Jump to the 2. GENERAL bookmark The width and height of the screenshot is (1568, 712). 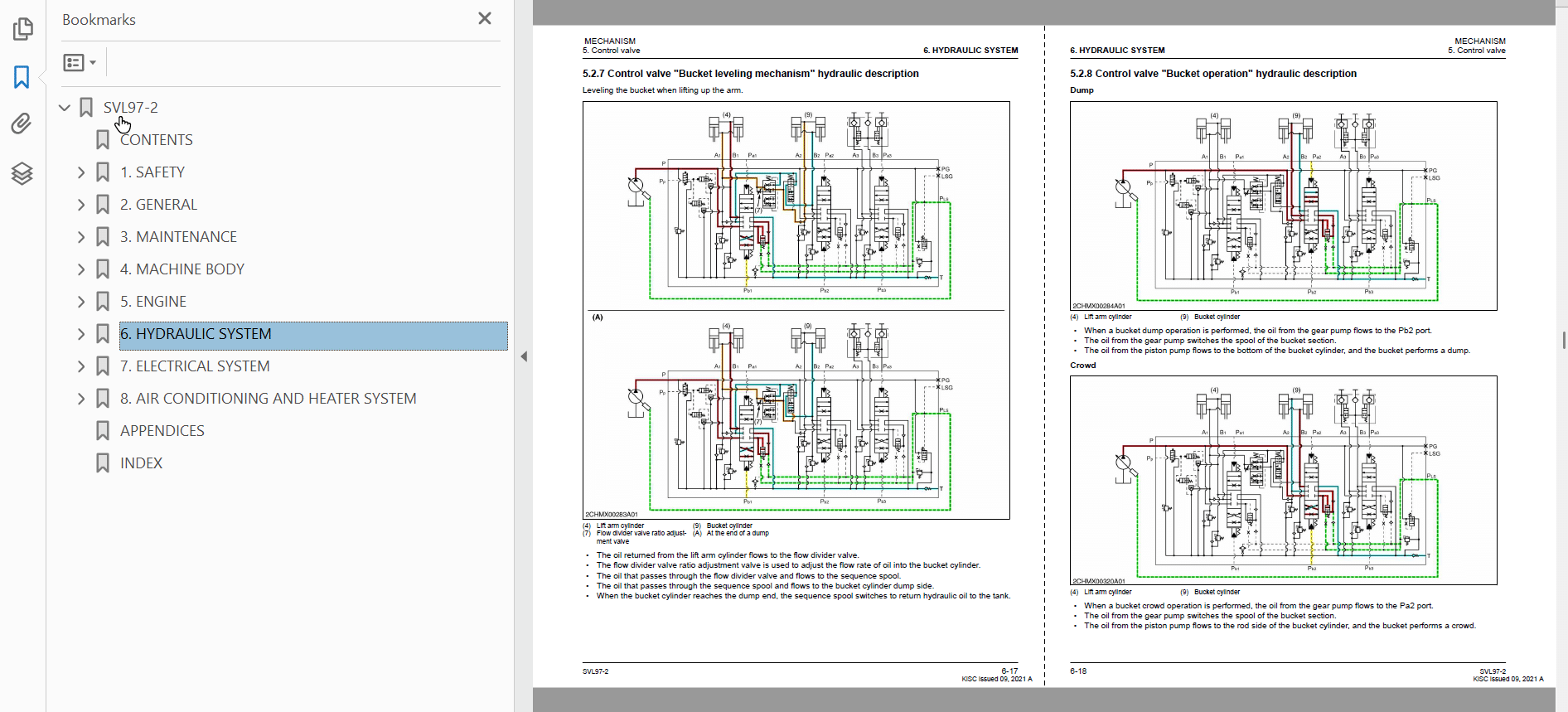coord(158,205)
